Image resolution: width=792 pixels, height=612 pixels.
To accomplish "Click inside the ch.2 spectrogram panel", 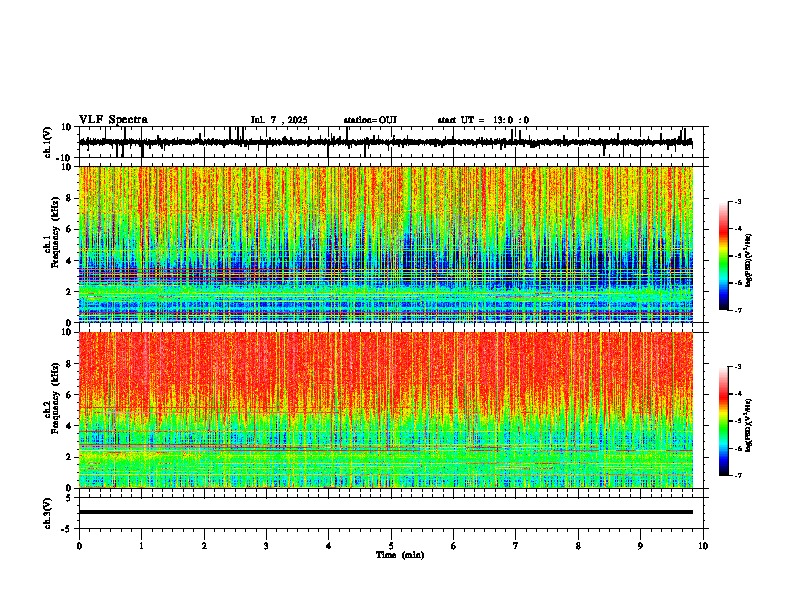I will [385, 410].
